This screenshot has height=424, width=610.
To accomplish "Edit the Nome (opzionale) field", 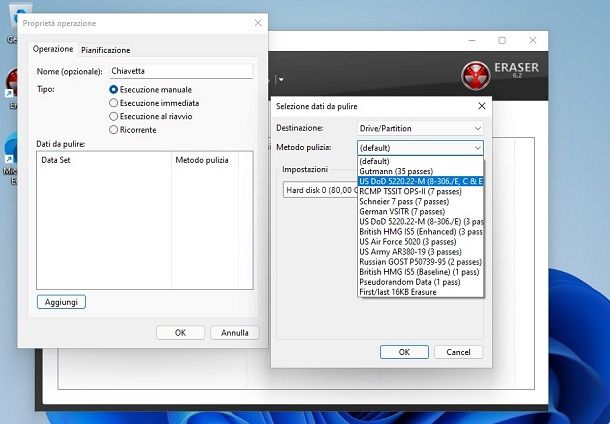I will [181, 71].
